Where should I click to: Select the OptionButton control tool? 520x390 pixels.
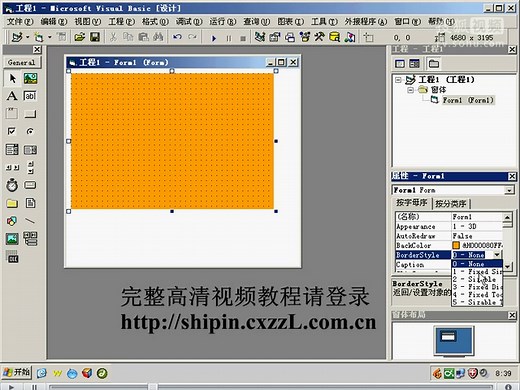click(30, 131)
